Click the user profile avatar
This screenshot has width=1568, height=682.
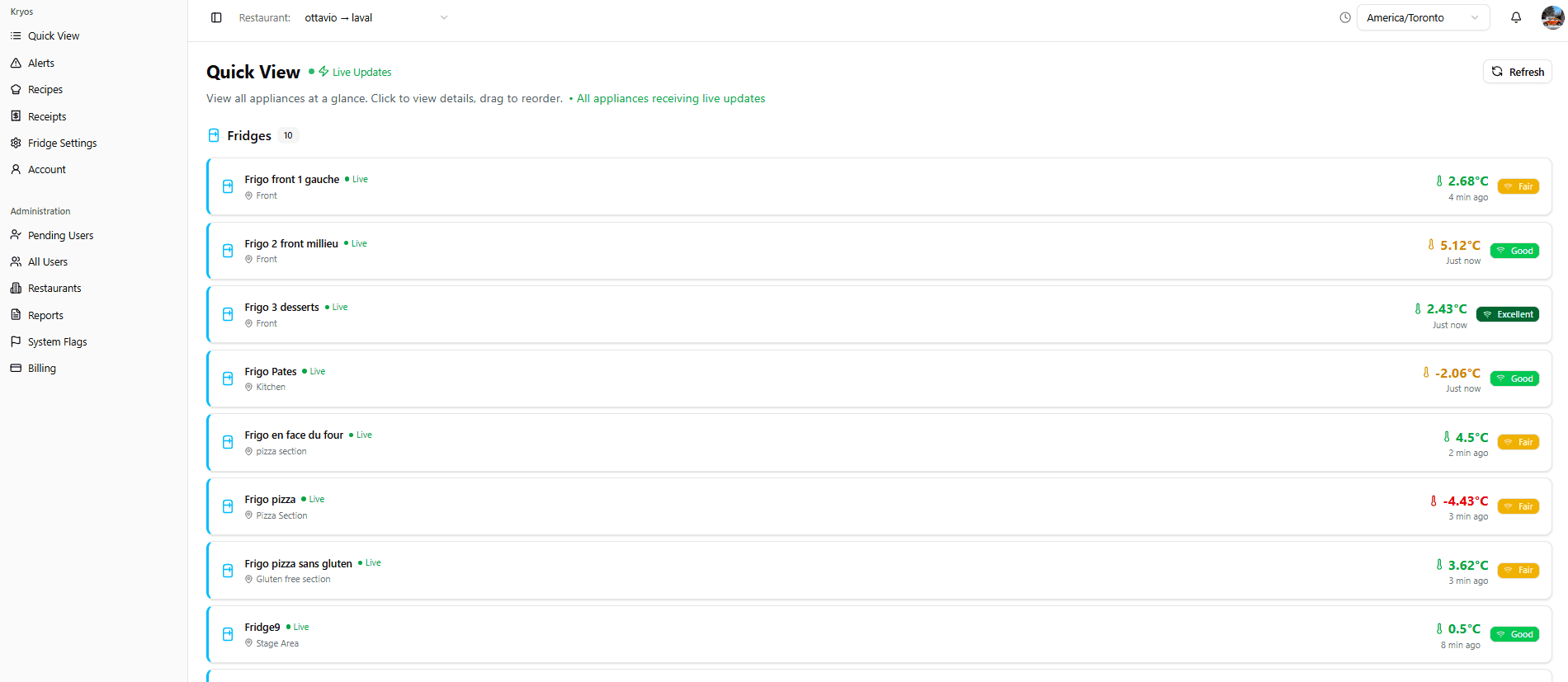click(x=1552, y=17)
